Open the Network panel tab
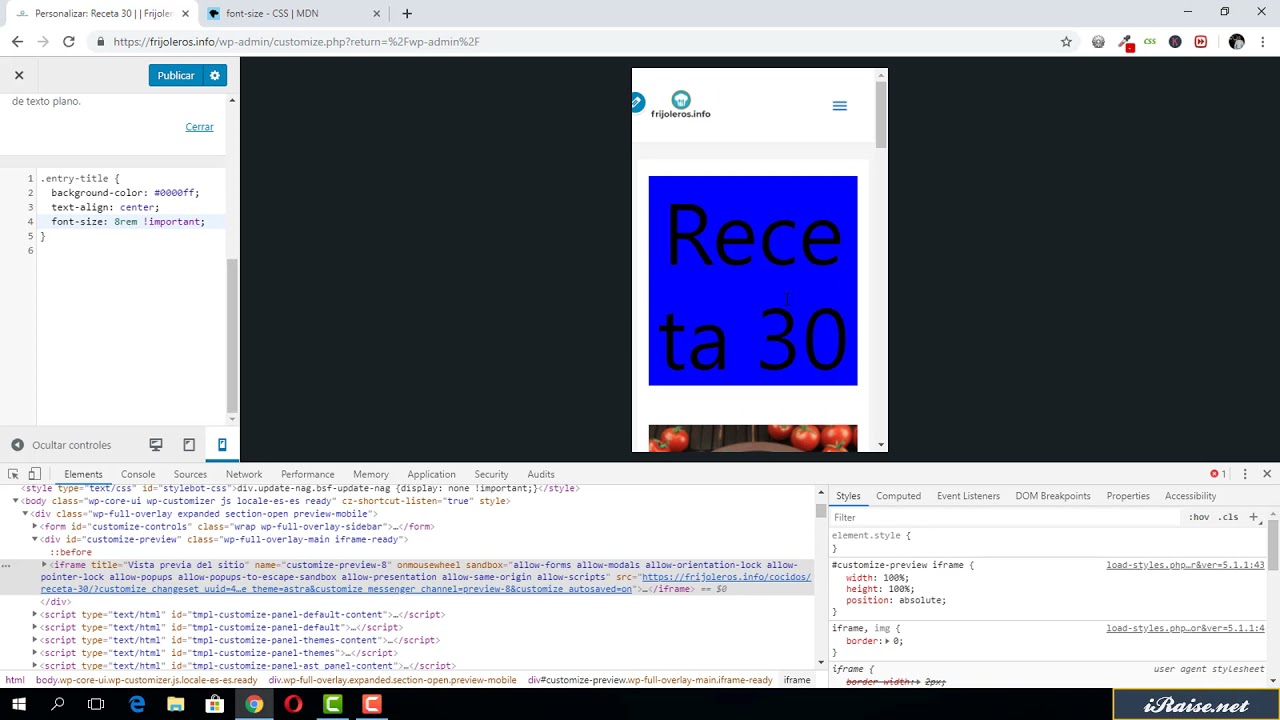The image size is (1280, 720). (x=244, y=474)
